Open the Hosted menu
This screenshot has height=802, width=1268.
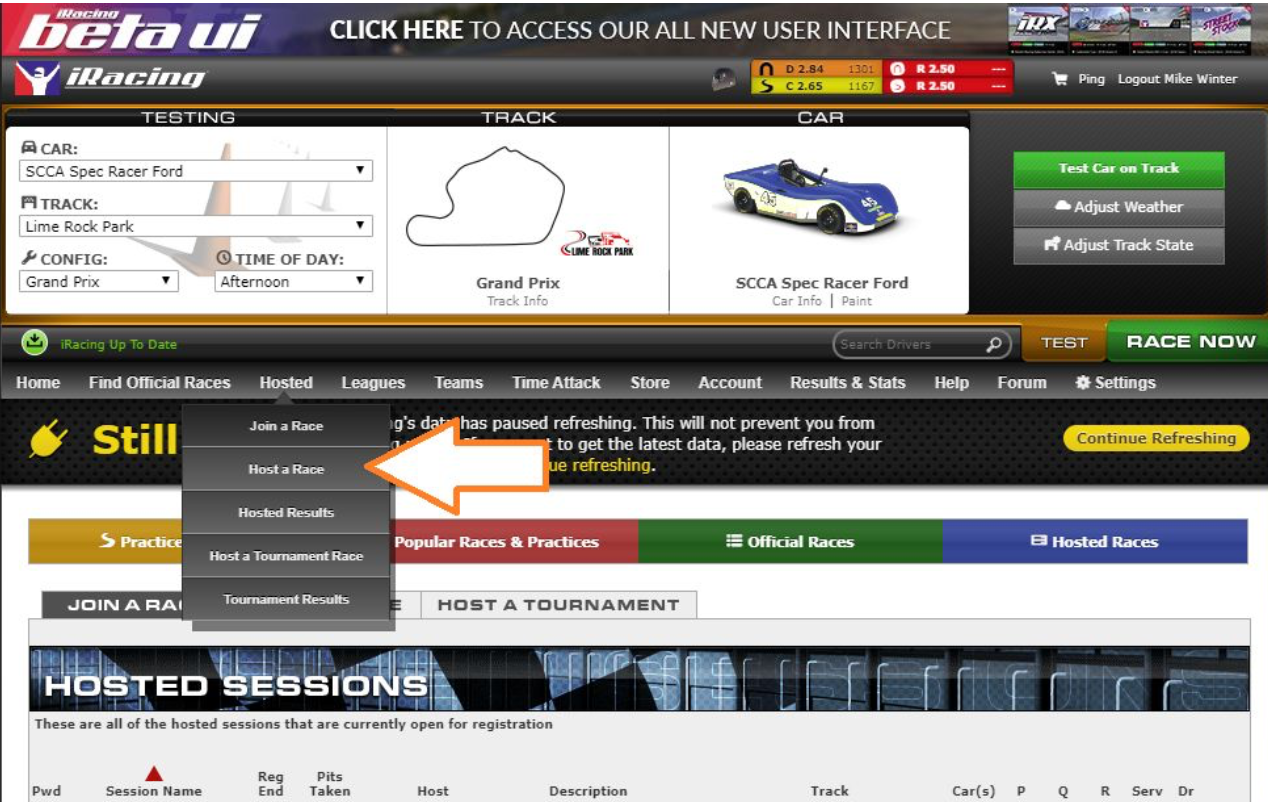point(286,383)
